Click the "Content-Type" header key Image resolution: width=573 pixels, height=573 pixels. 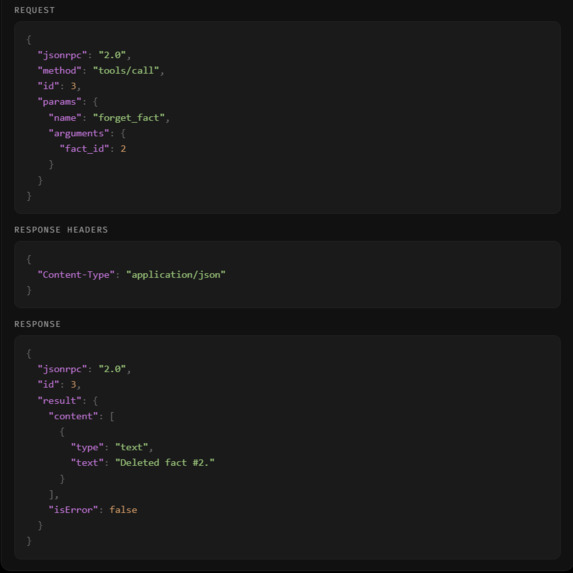point(76,275)
